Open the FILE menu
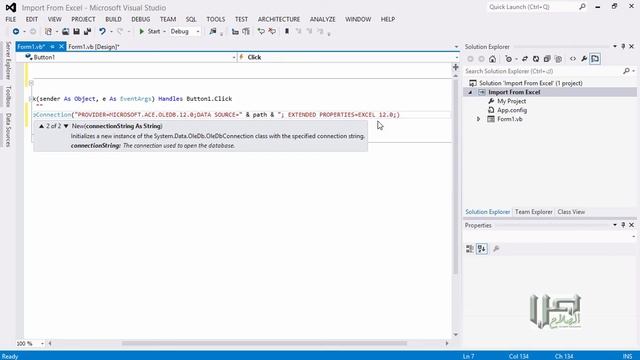 click(11, 19)
